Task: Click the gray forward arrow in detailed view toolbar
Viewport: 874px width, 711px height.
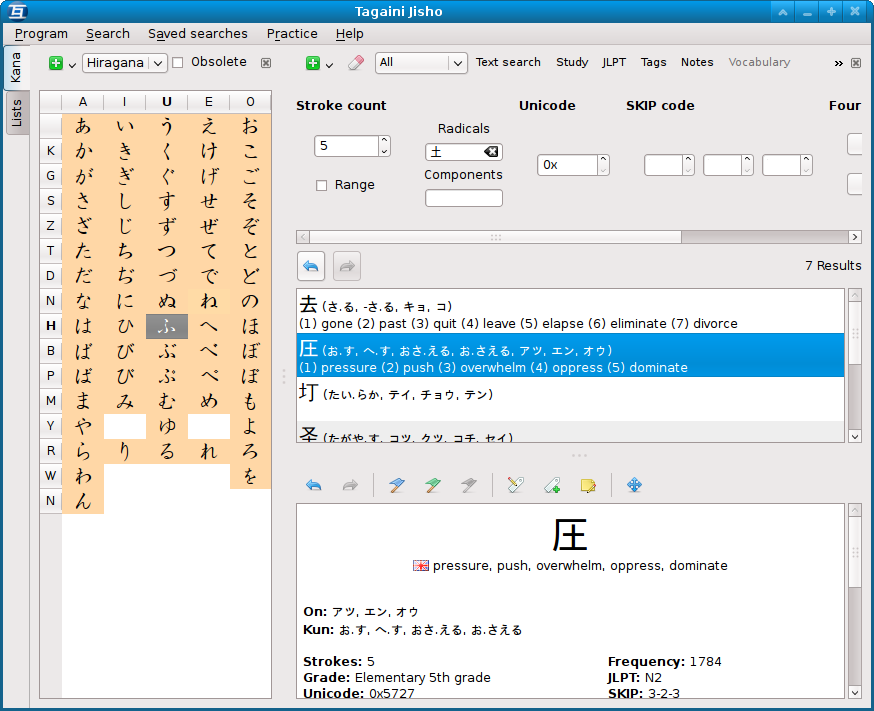Action: point(350,485)
